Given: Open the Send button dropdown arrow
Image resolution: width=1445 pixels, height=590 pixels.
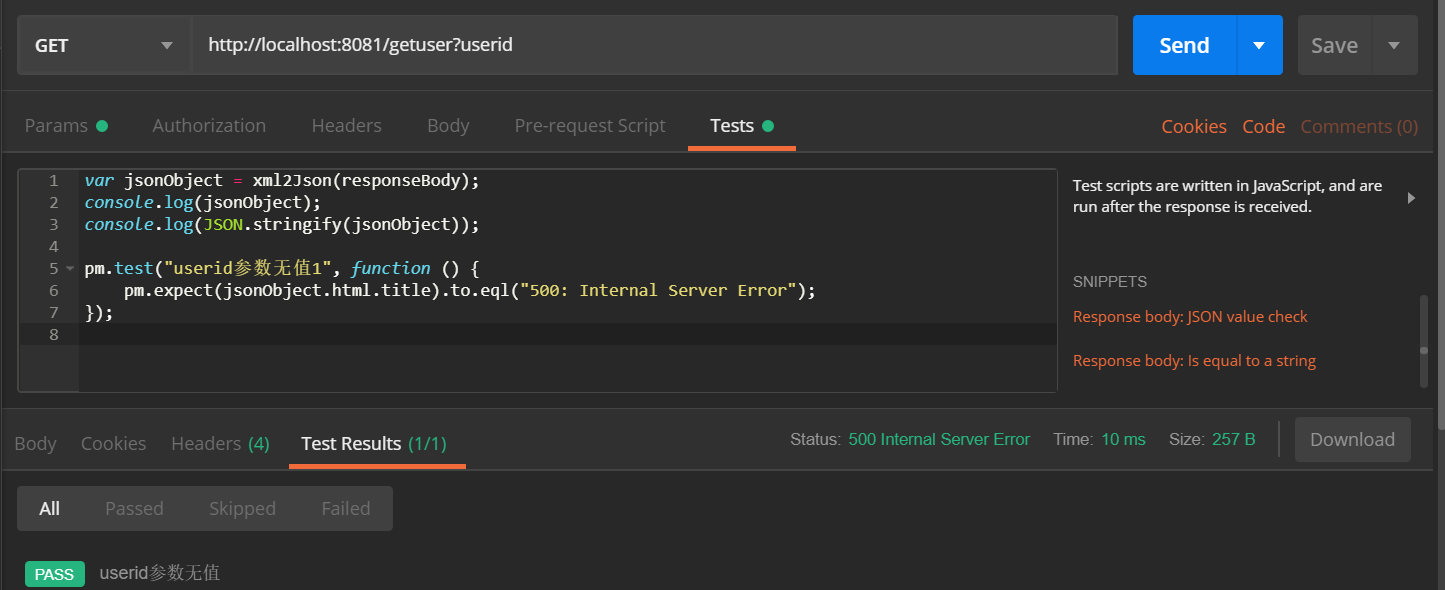Looking at the screenshot, I should point(1259,46).
